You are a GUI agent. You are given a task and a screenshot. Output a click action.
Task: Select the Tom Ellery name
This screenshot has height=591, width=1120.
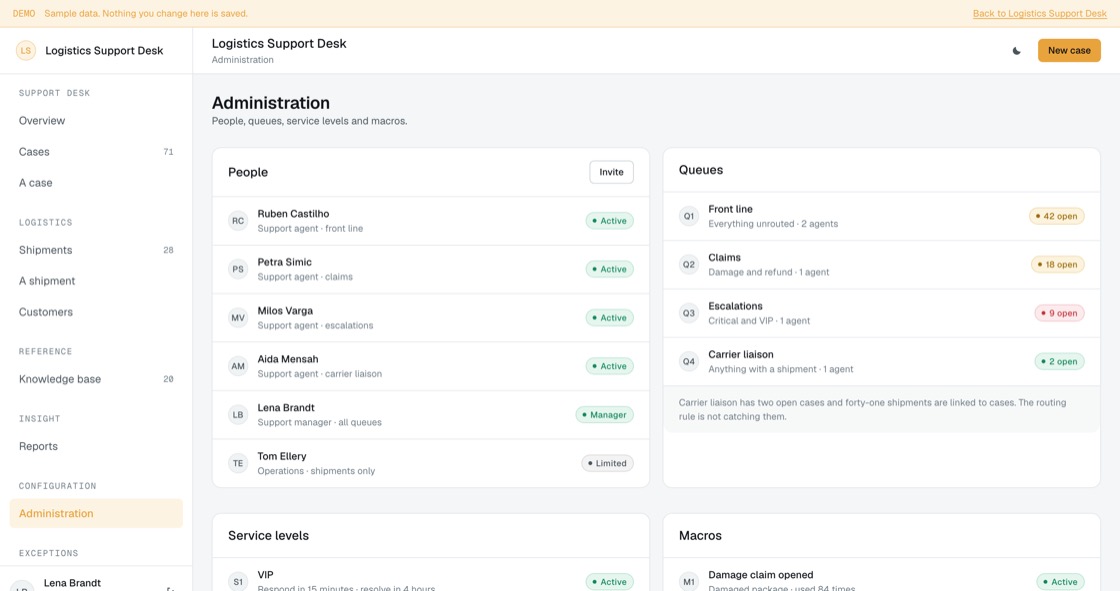click(281, 457)
